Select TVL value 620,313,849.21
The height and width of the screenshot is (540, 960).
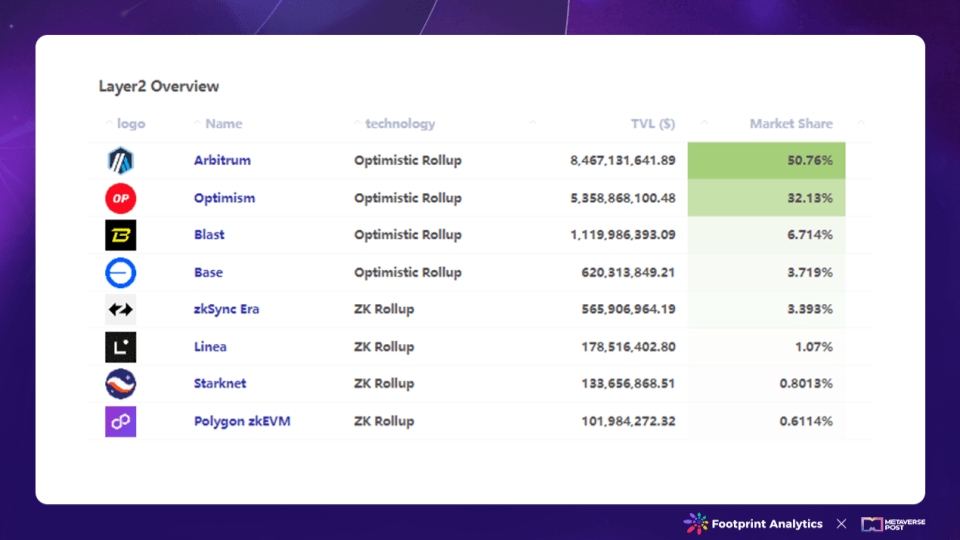628,272
